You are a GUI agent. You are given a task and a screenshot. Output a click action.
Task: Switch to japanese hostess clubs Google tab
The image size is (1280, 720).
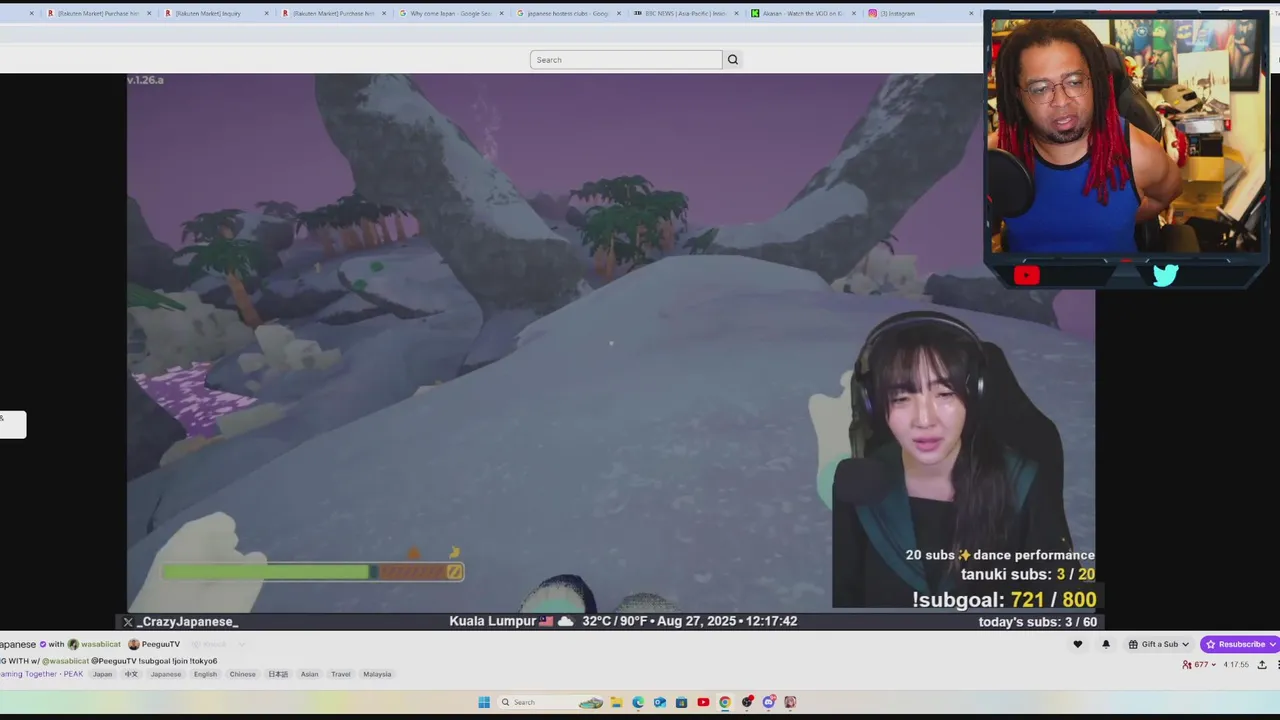tap(568, 13)
